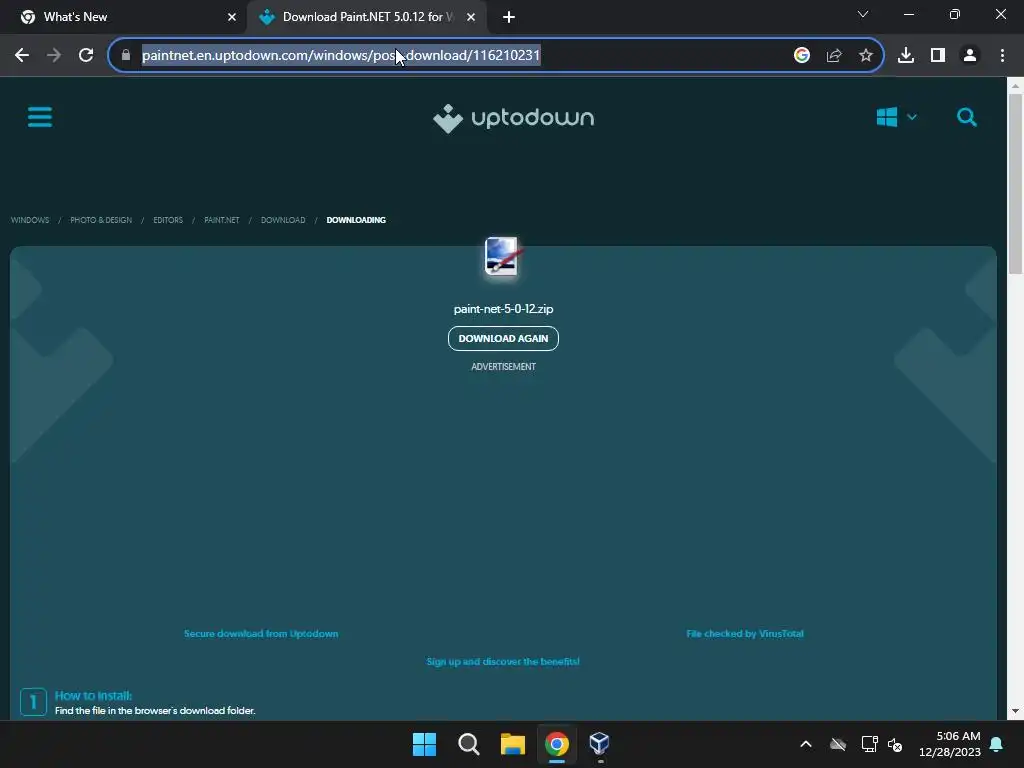This screenshot has height=768, width=1024.
Task: Click Secure download from Uptodown link
Action: 261,633
